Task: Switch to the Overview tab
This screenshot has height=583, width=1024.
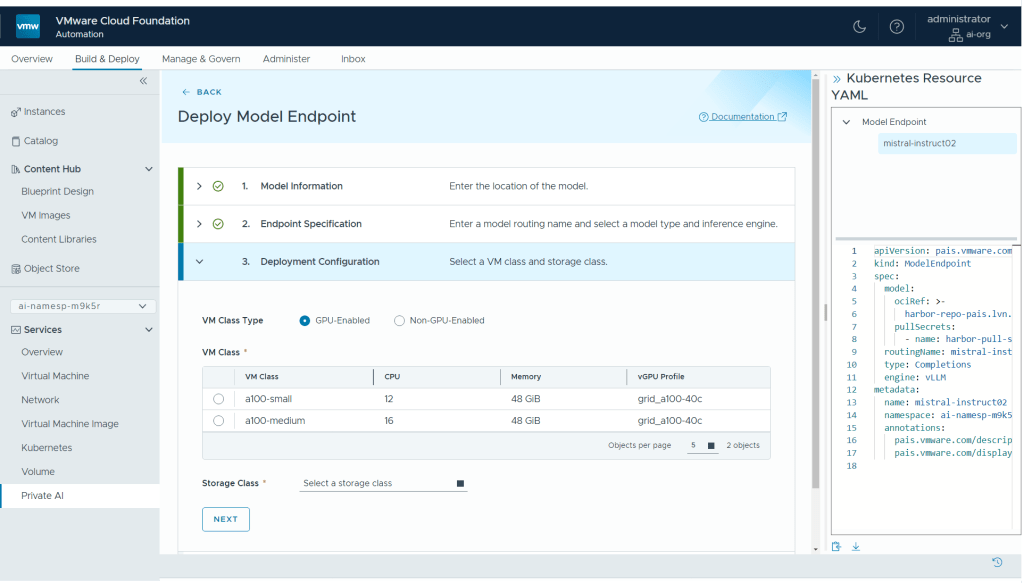Action: pyautogui.click(x=31, y=59)
